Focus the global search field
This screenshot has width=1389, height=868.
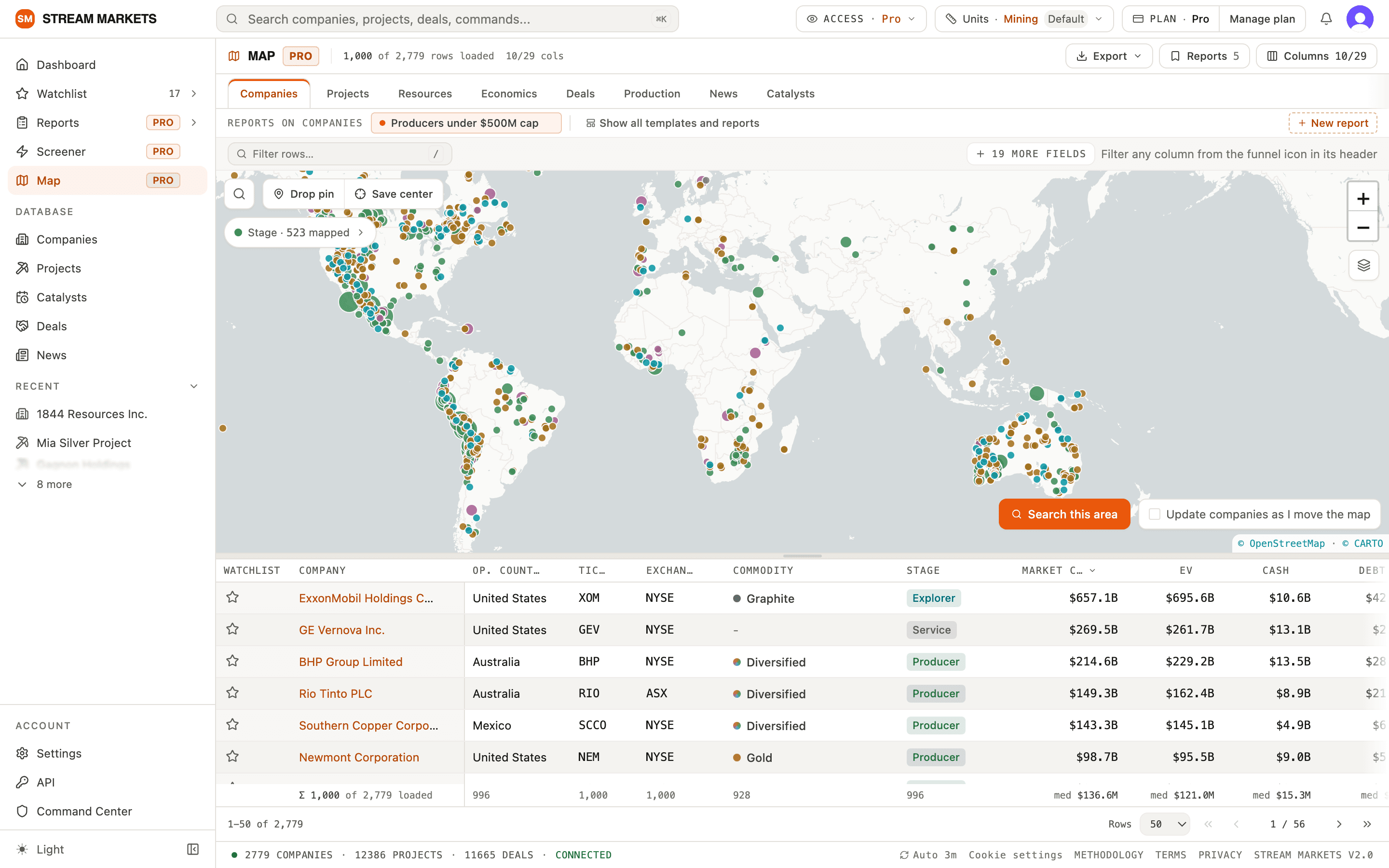447,19
